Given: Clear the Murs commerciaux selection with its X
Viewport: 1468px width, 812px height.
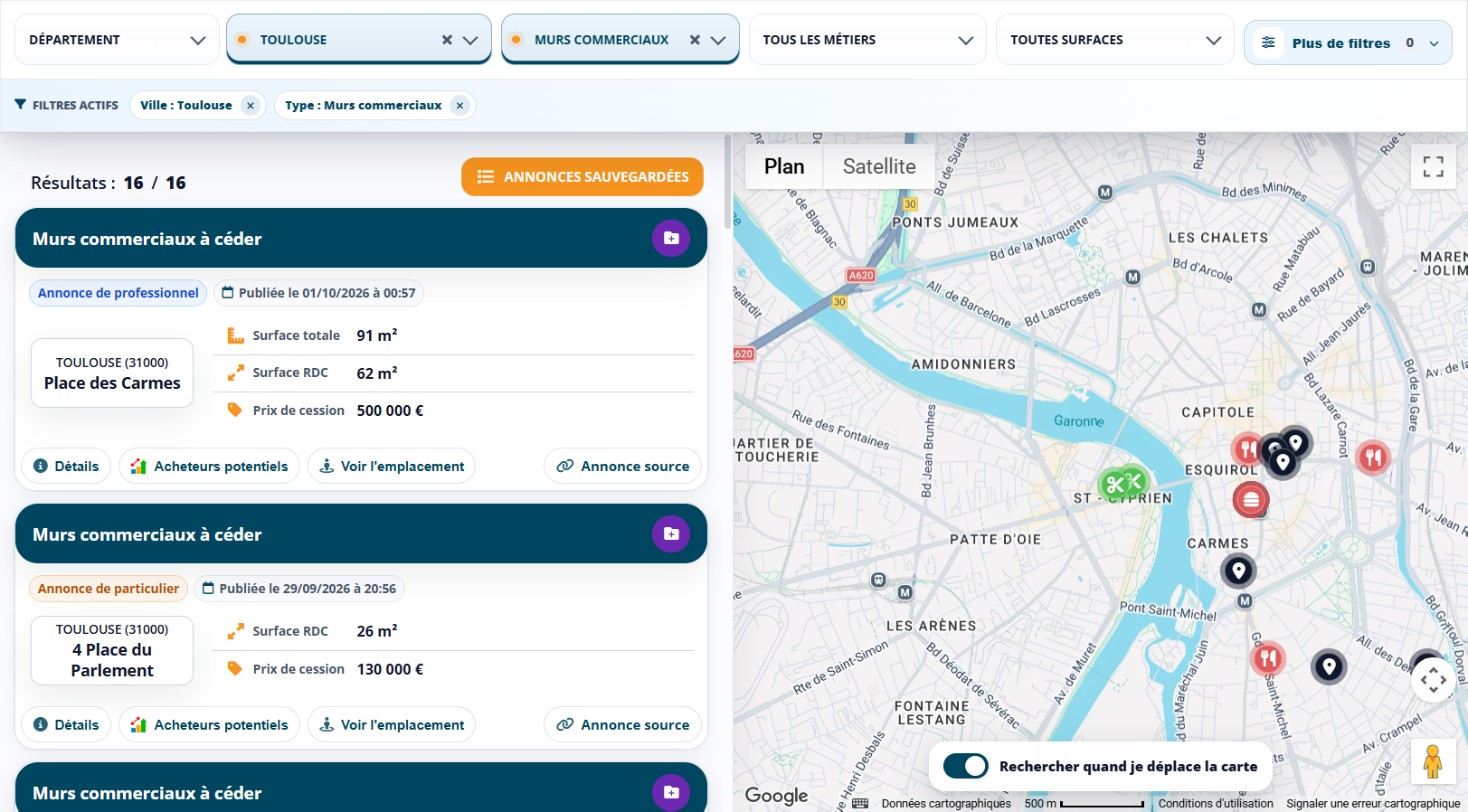Looking at the screenshot, I should 694,40.
